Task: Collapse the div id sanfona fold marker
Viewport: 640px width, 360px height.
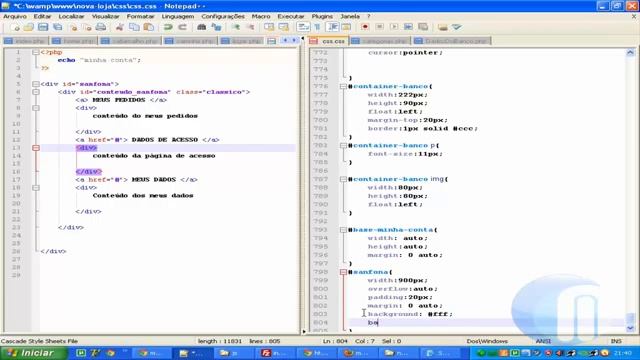Action: click(x=36, y=84)
